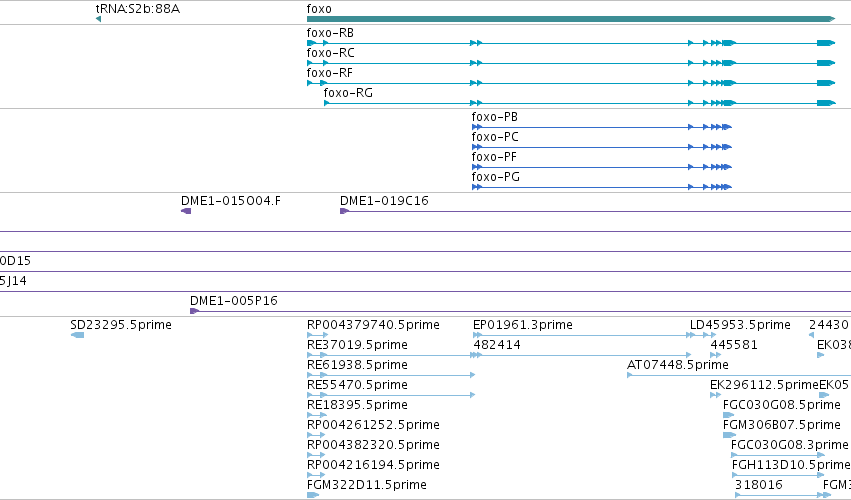851x500 pixels.
Task: Select the RP004216194.5prime EST label
Action: pyautogui.click(x=373, y=465)
